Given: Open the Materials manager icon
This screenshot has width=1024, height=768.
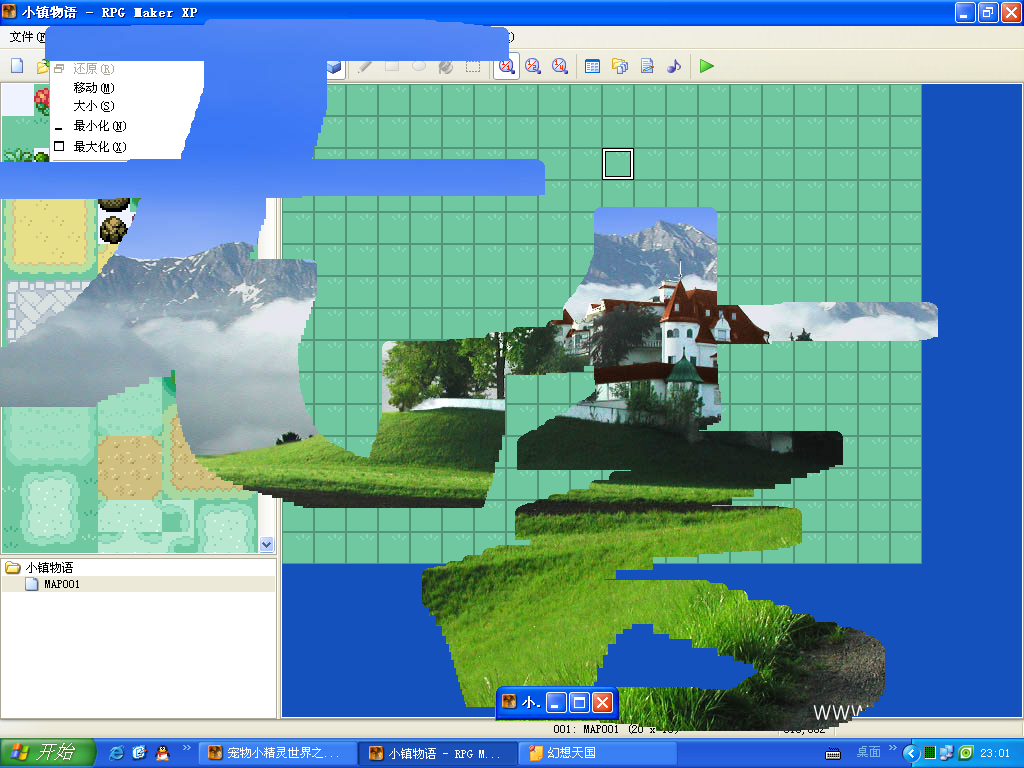Looking at the screenshot, I should point(620,66).
